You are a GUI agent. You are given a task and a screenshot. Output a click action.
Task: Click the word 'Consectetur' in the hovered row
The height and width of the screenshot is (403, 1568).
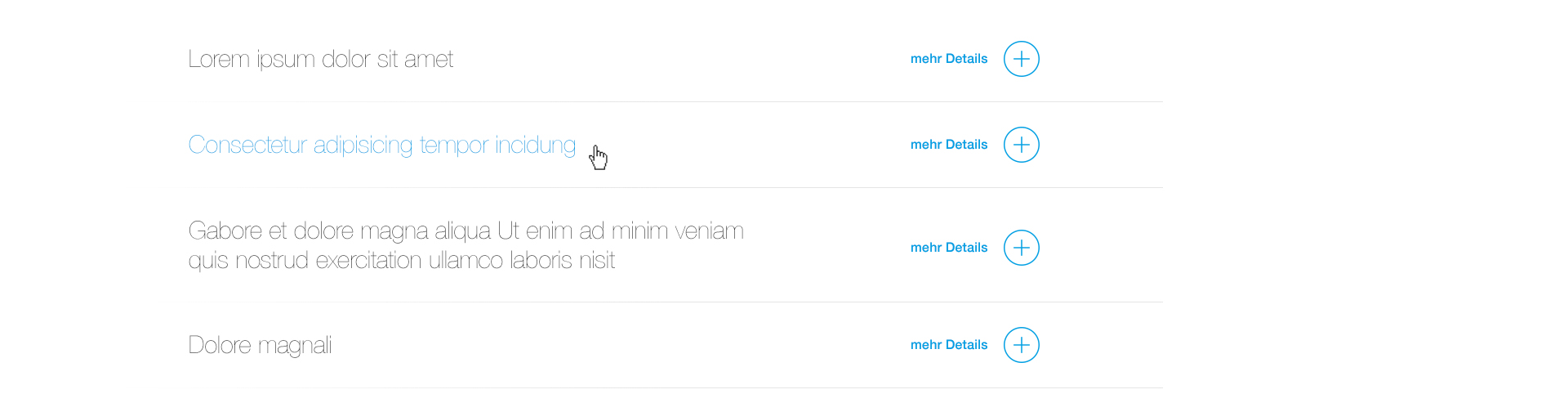[x=247, y=146]
